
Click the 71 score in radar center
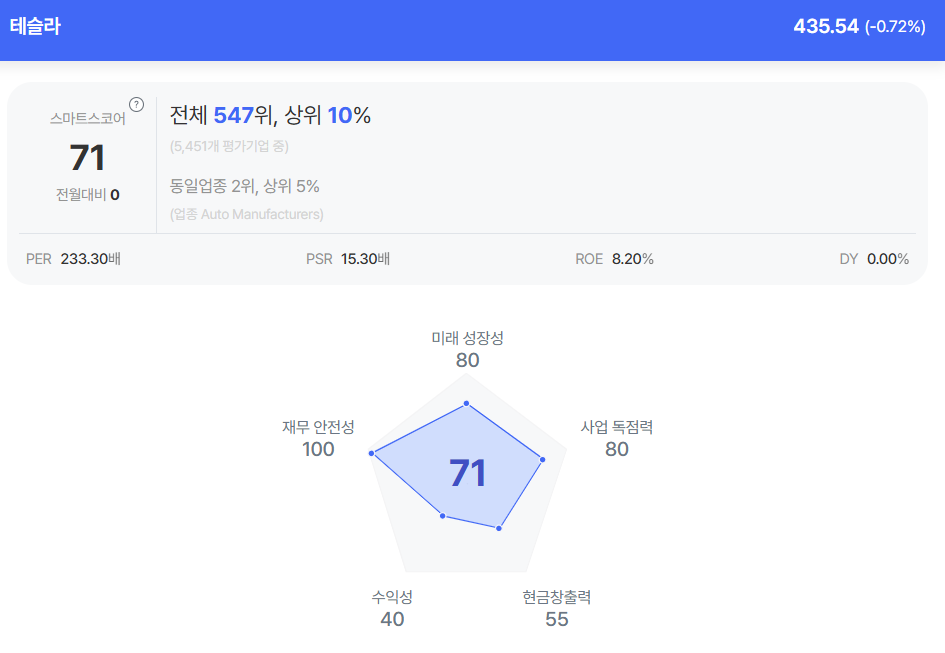467,473
